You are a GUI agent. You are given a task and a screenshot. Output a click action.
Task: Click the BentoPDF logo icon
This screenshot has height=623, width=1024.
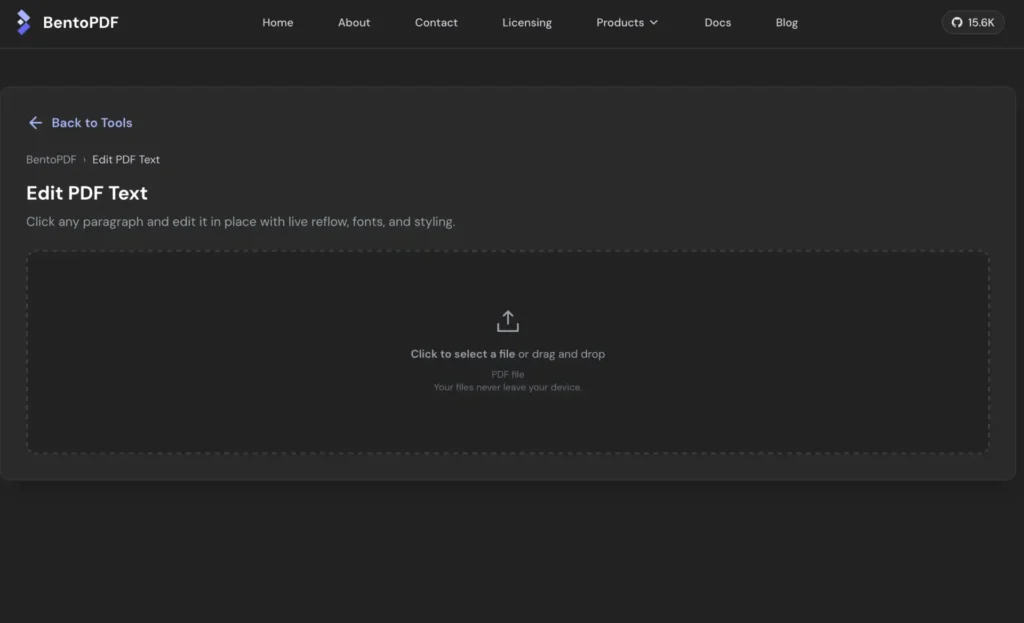[x=24, y=22]
